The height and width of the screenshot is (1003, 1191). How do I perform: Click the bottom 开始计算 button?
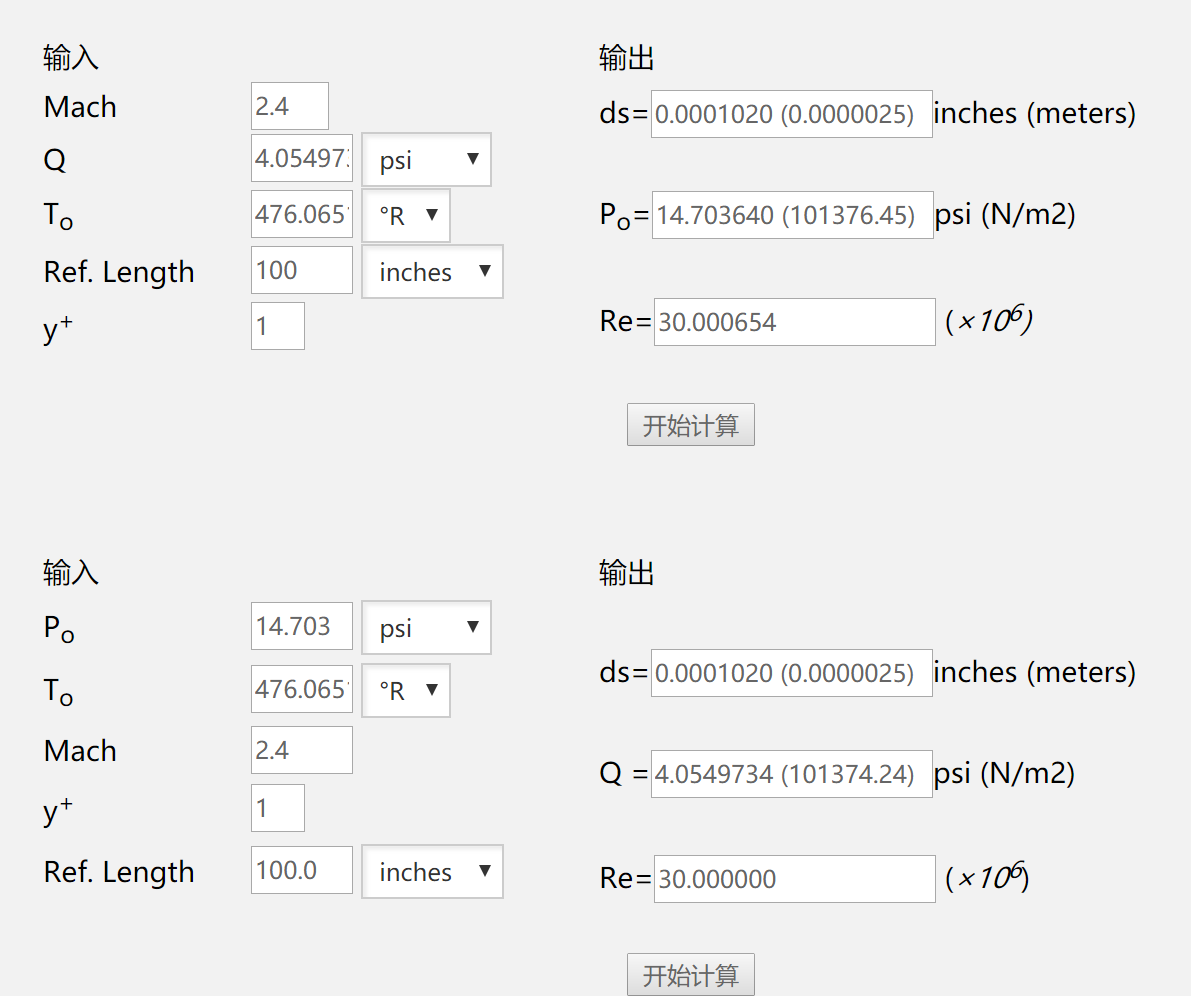tap(690, 975)
